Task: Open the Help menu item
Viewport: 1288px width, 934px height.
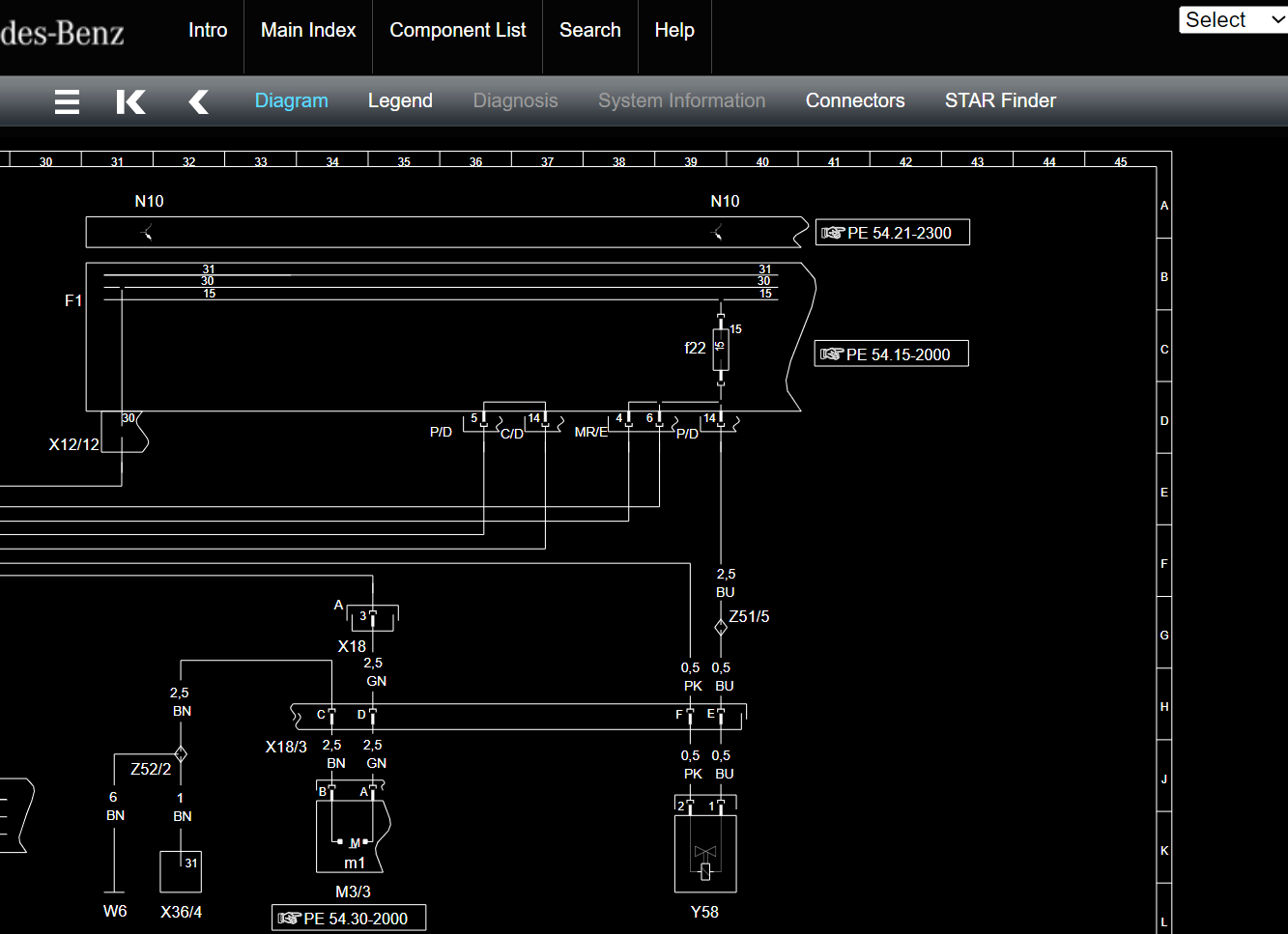Action: [x=674, y=30]
